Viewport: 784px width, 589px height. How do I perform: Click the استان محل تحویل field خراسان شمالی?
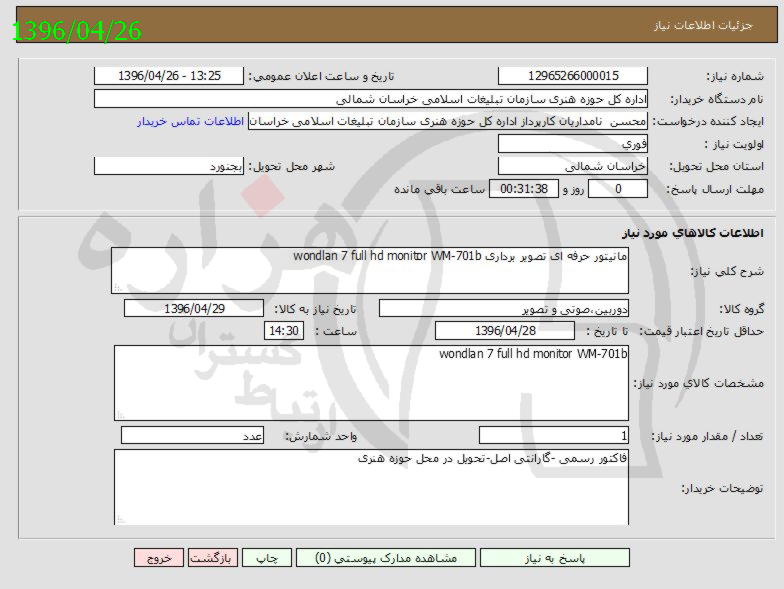(573, 166)
